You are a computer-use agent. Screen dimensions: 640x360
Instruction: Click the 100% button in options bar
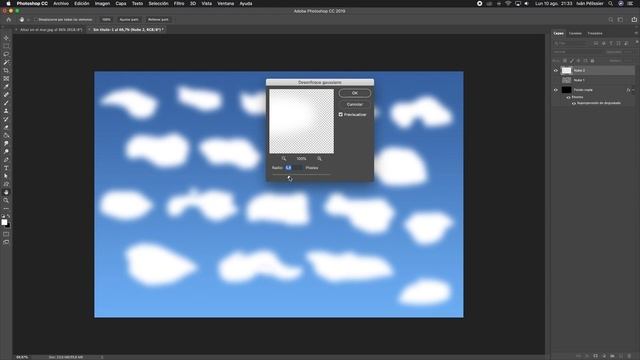coord(106,20)
